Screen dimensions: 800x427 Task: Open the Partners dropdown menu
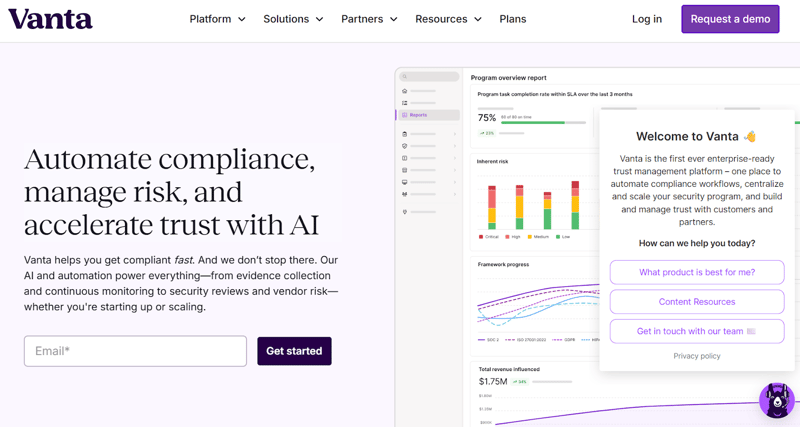[x=369, y=19]
